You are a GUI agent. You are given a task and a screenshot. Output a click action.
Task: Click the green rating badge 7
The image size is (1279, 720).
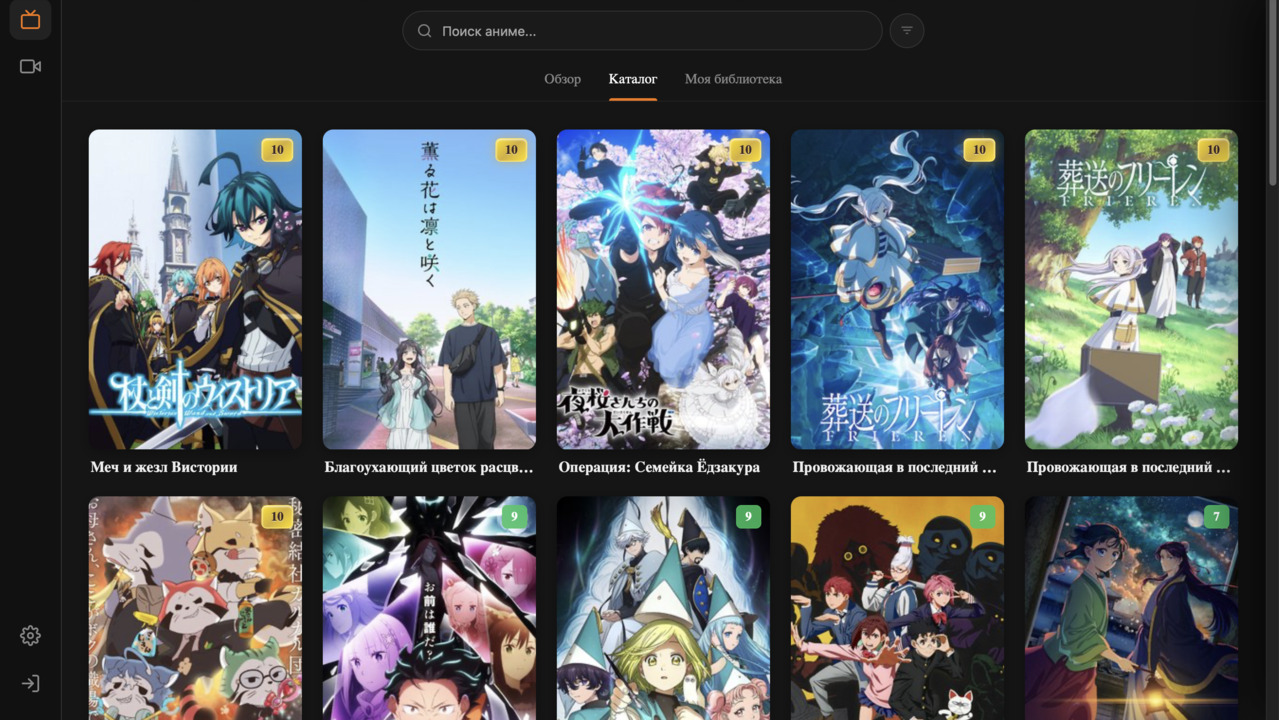(x=1216, y=517)
